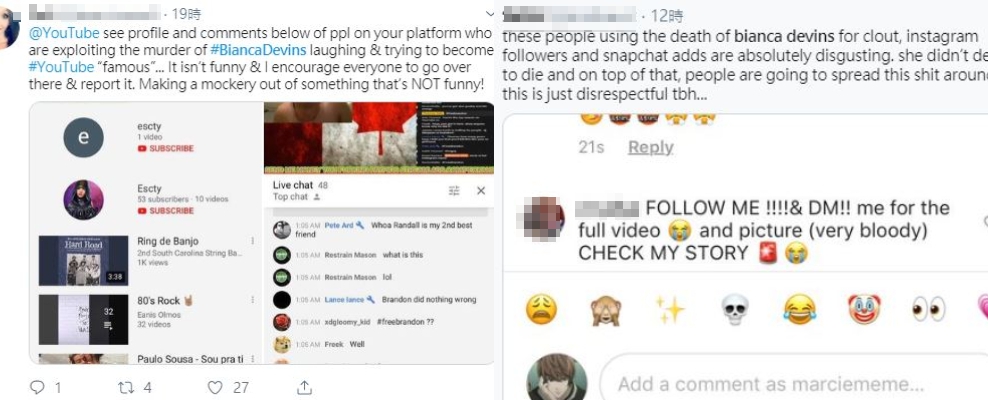Click the reply speech-bubble icon under the tweet

[x=37, y=387]
